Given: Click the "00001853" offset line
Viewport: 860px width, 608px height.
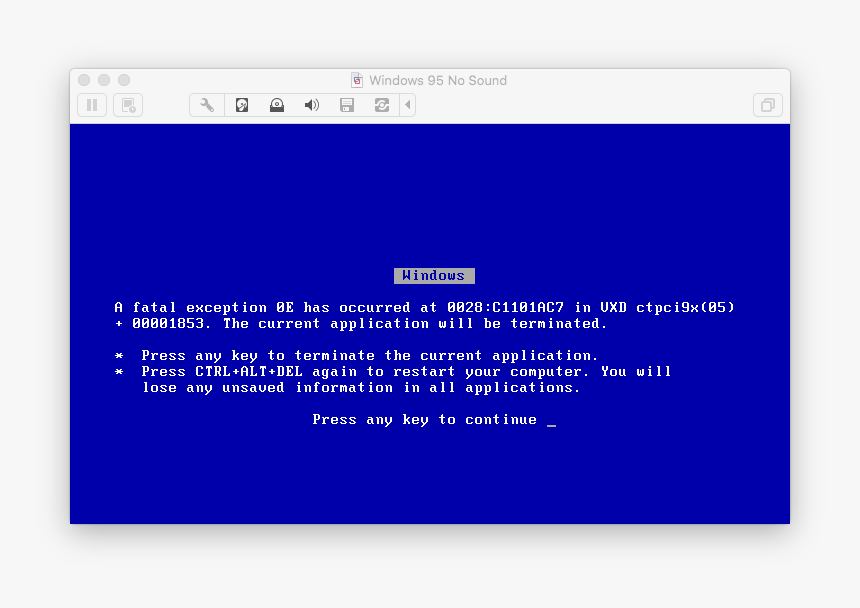Looking at the screenshot, I should (x=361, y=323).
